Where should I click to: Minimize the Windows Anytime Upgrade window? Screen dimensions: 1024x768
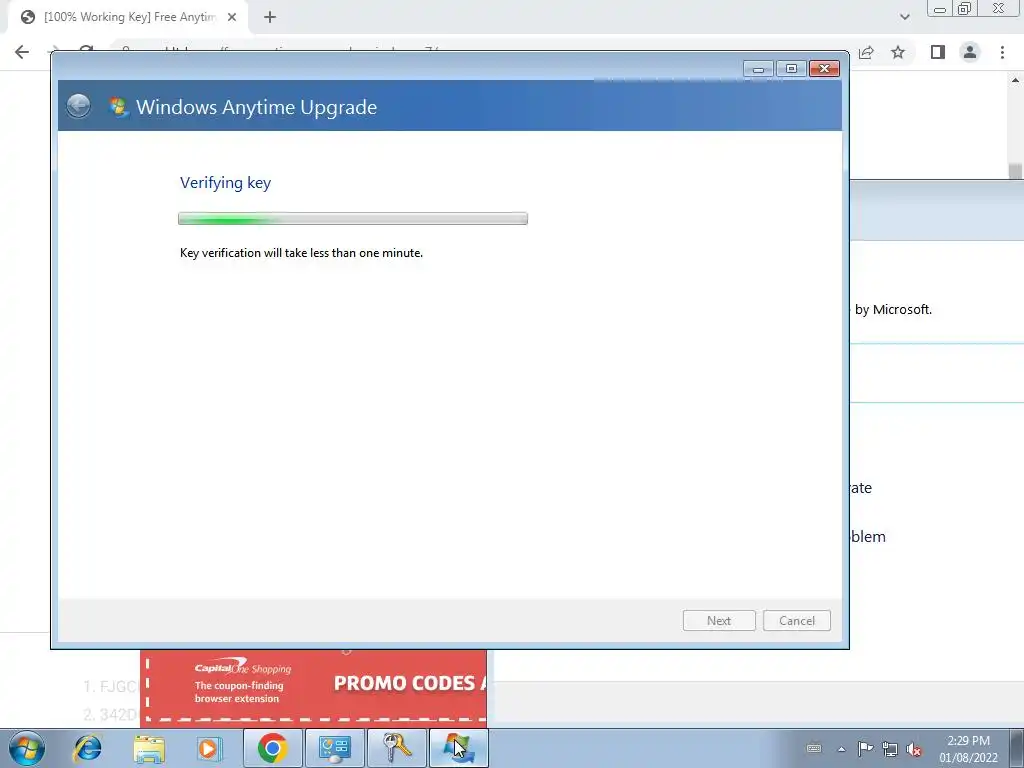coord(758,69)
